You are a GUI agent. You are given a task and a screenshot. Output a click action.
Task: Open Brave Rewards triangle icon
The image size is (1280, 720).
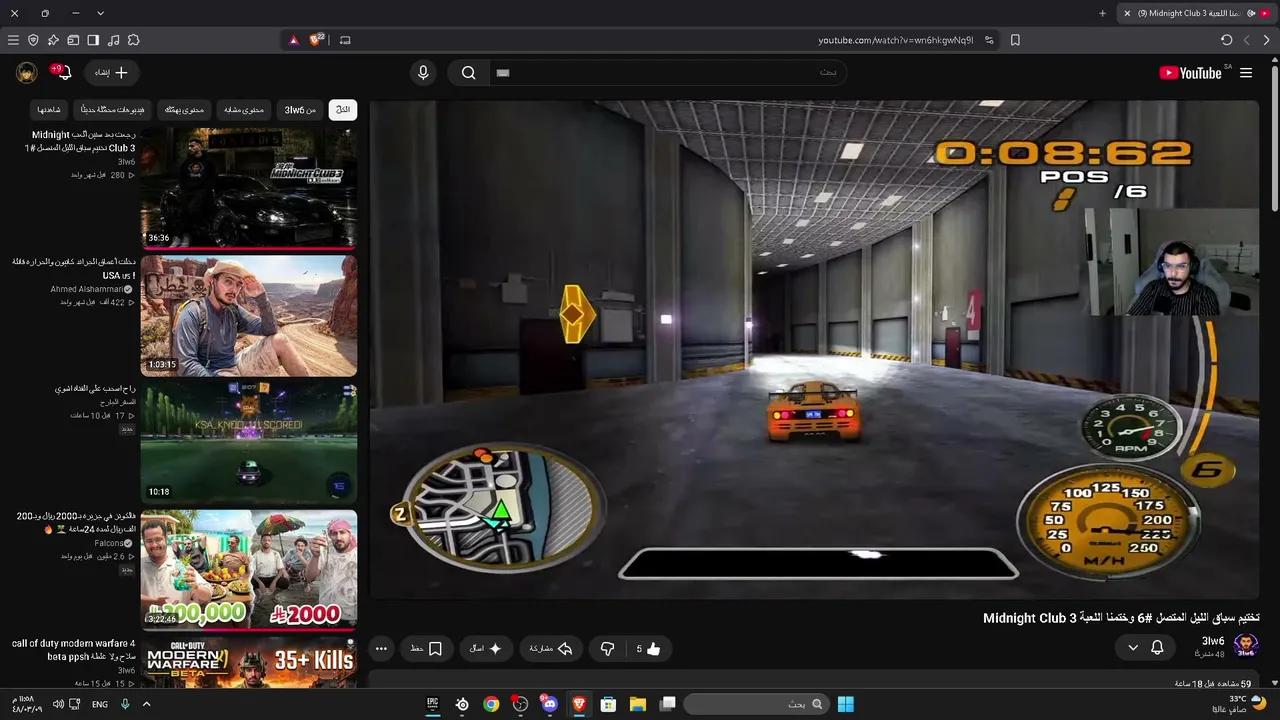293,40
